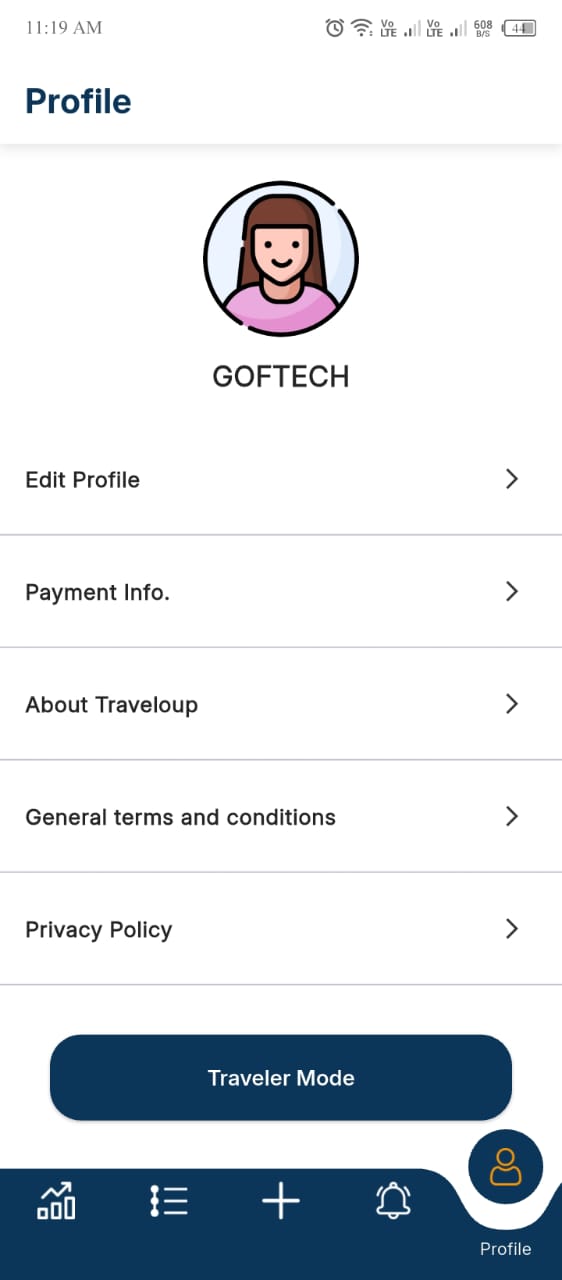Tap the alarm clock status bar icon

[335, 28]
